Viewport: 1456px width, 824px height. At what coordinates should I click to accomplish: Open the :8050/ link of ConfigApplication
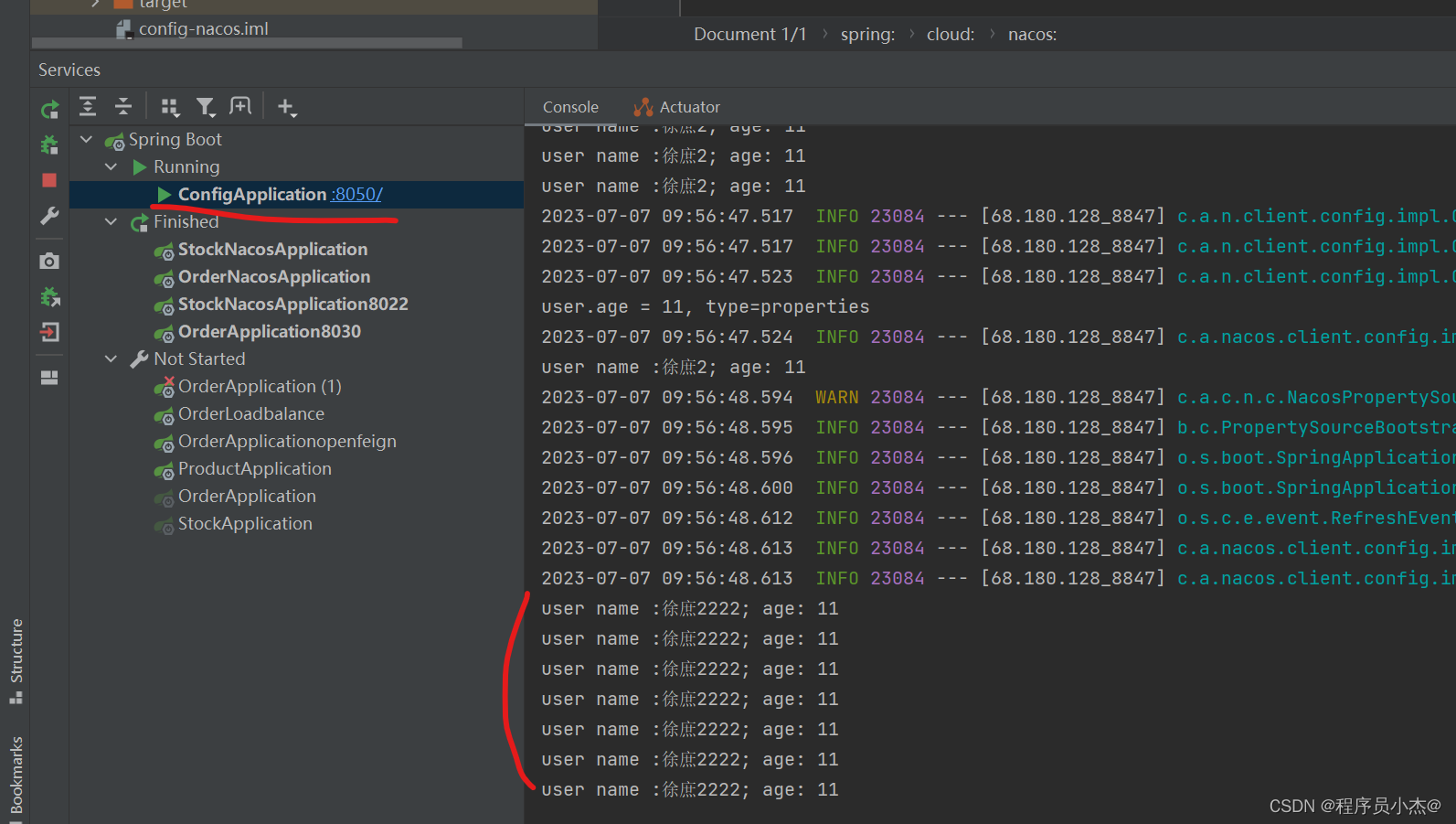pyautogui.click(x=356, y=194)
